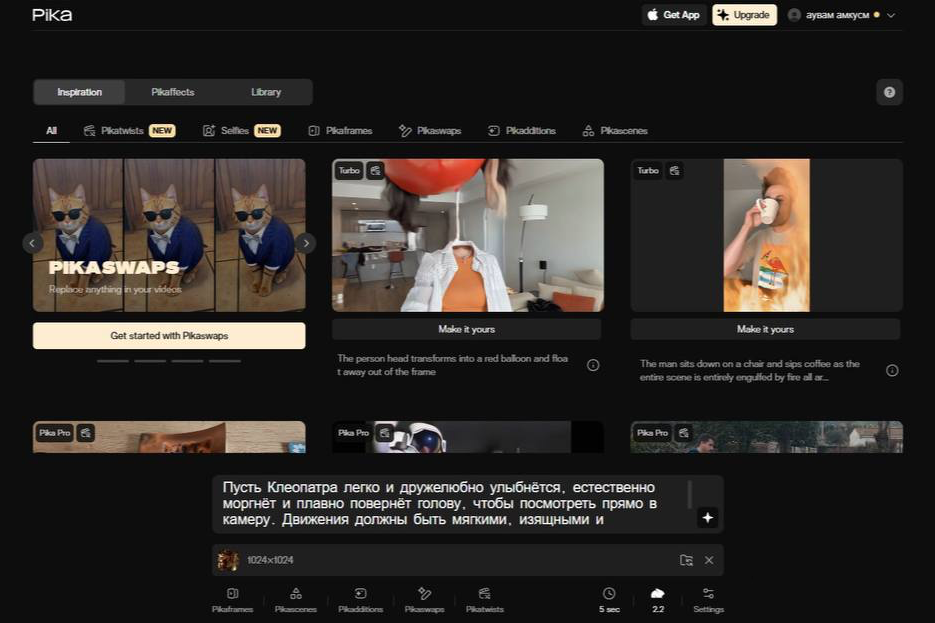Click Get started with Pikaswaps
This screenshot has width=935, height=623.
(x=169, y=335)
